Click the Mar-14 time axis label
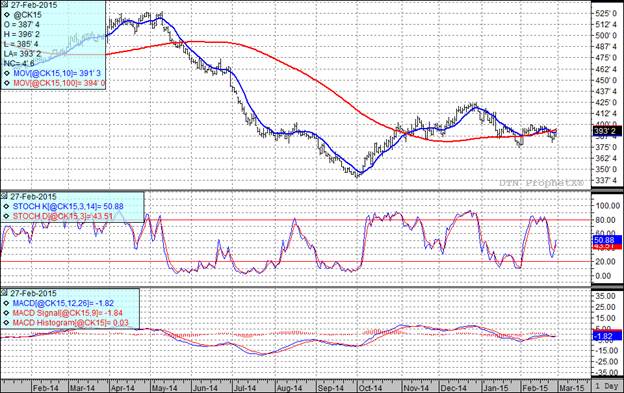 (82, 387)
